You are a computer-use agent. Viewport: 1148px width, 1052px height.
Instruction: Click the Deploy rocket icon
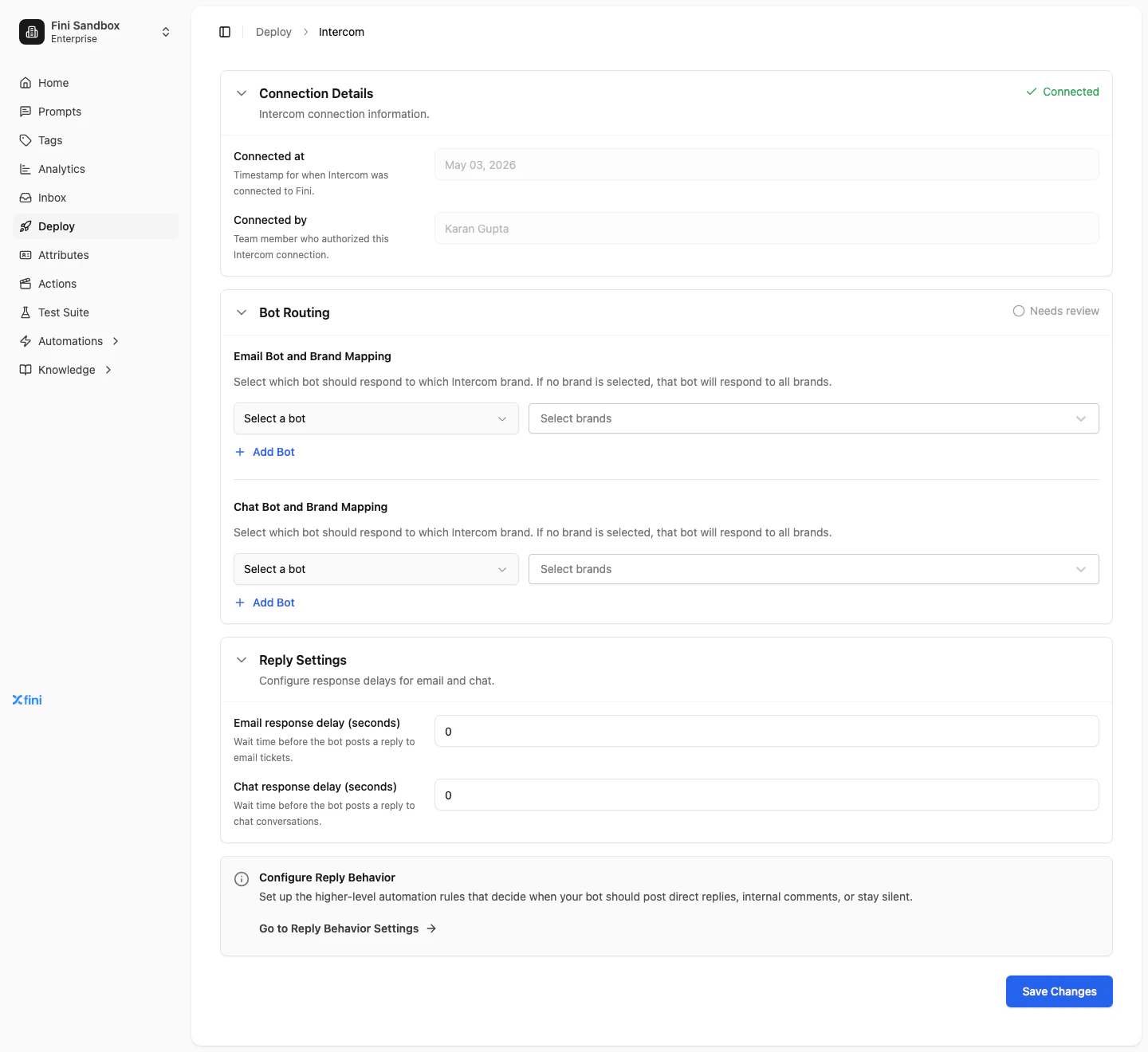click(26, 226)
